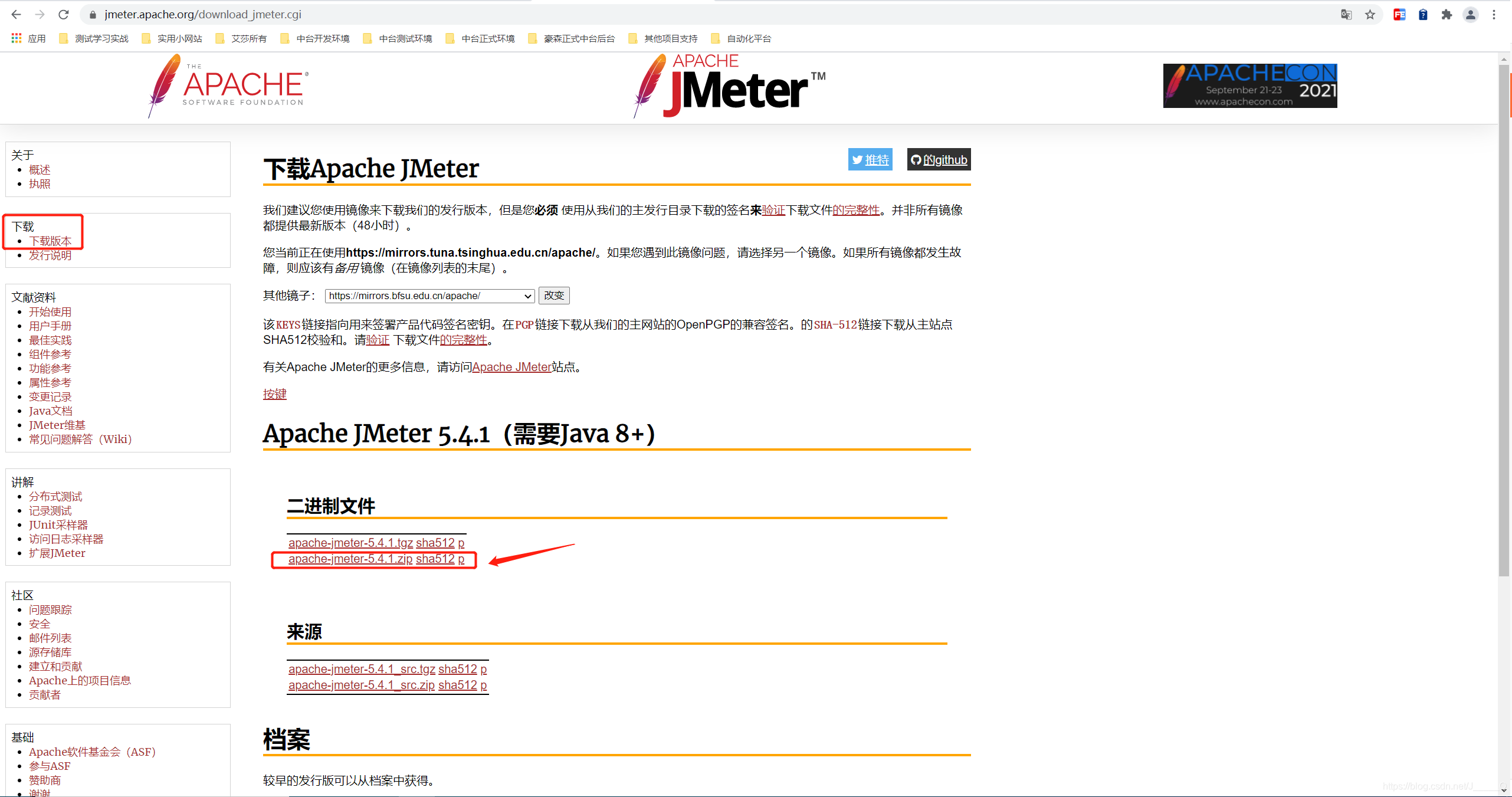Download apache-jmeter-5.4.1_src.zip source

point(362,685)
